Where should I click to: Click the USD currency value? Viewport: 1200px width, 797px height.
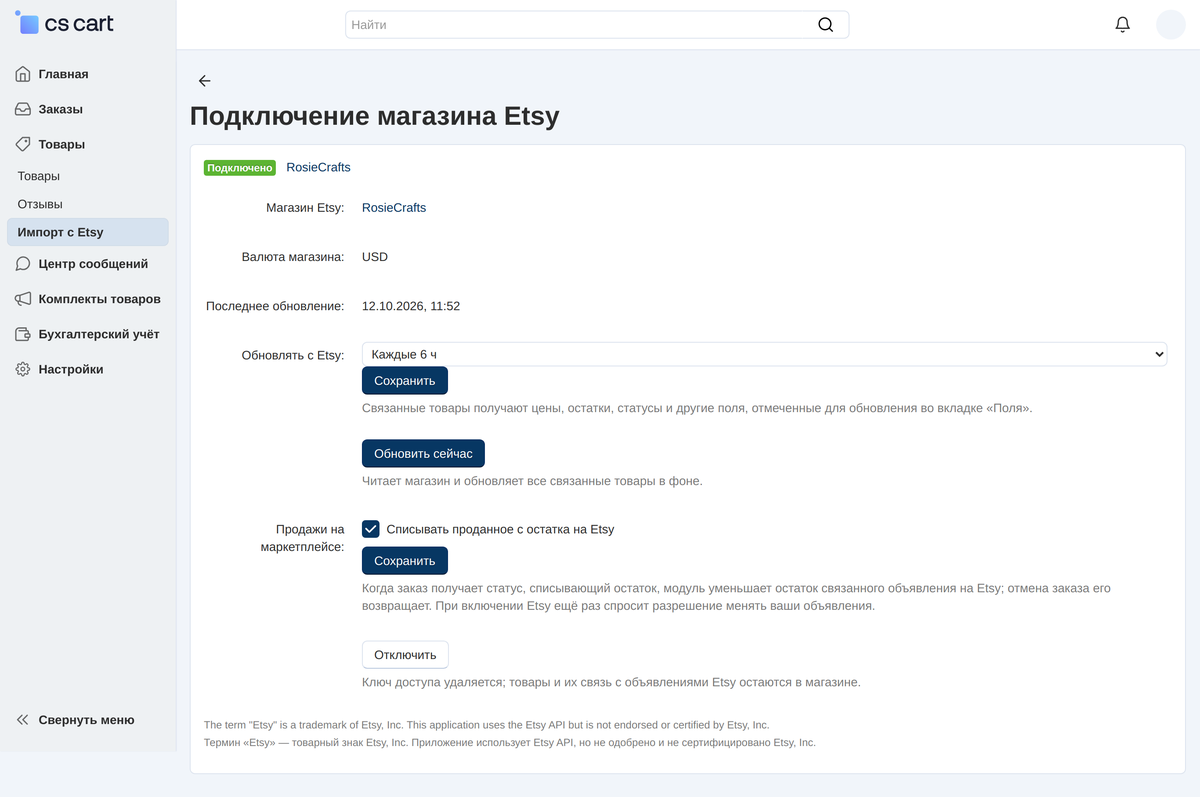[375, 257]
